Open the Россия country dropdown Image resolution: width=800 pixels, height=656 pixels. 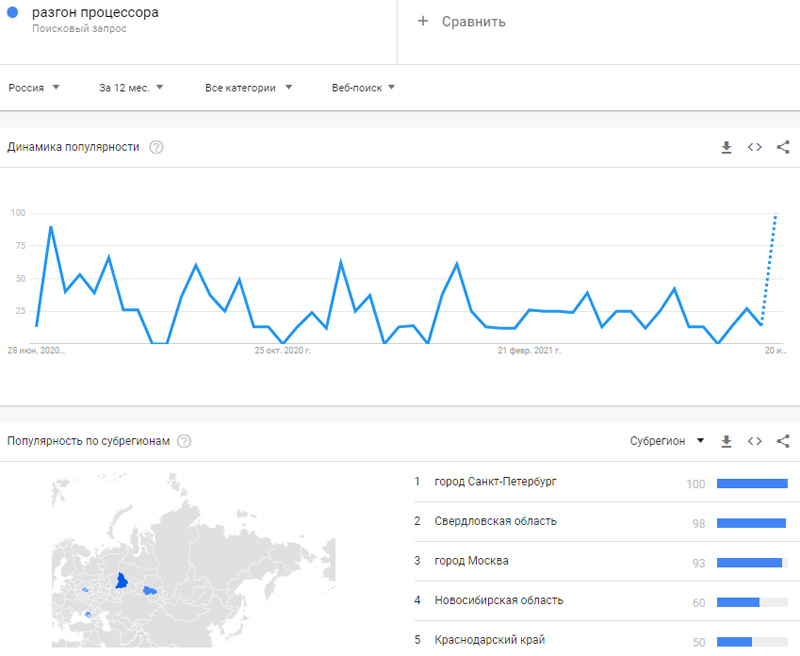[34, 88]
